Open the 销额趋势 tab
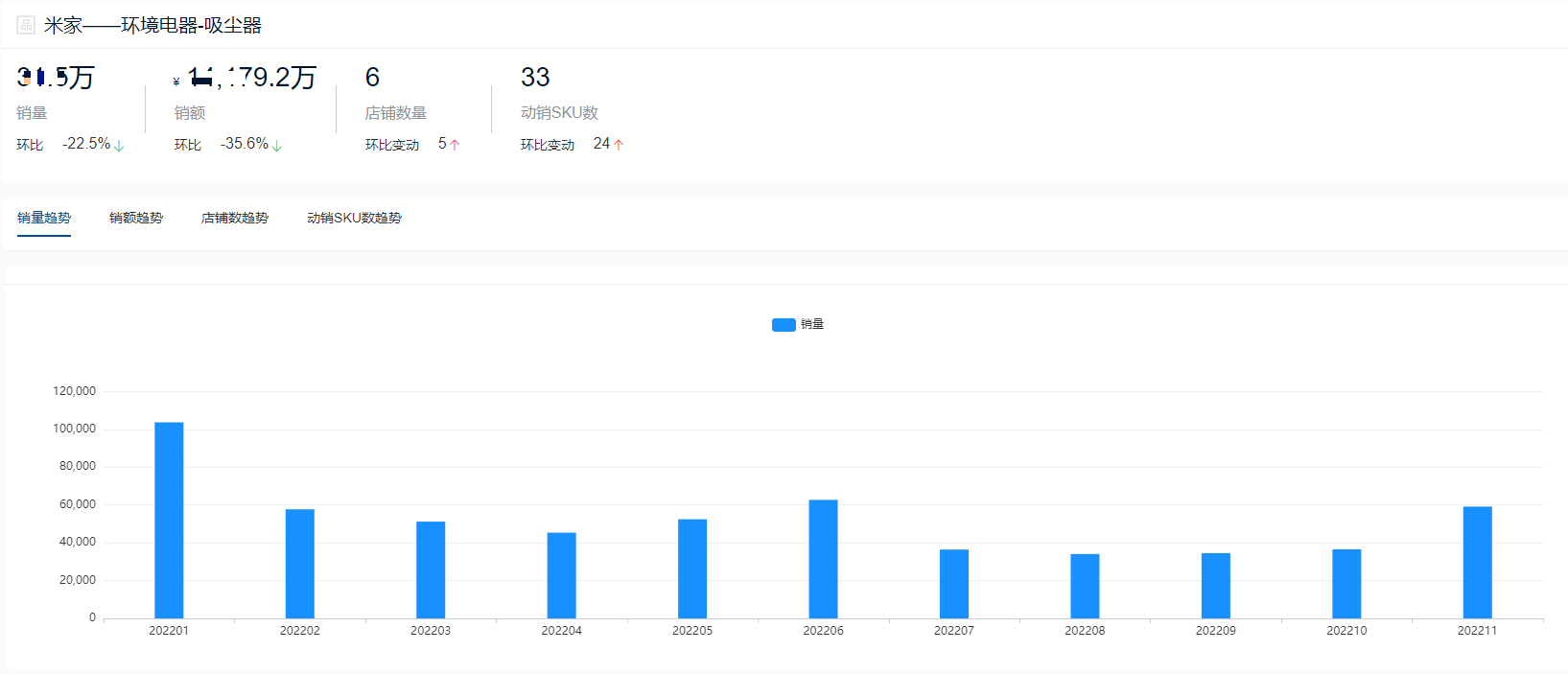The height and width of the screenshot is (674, 1568). (x=136, y=218)
